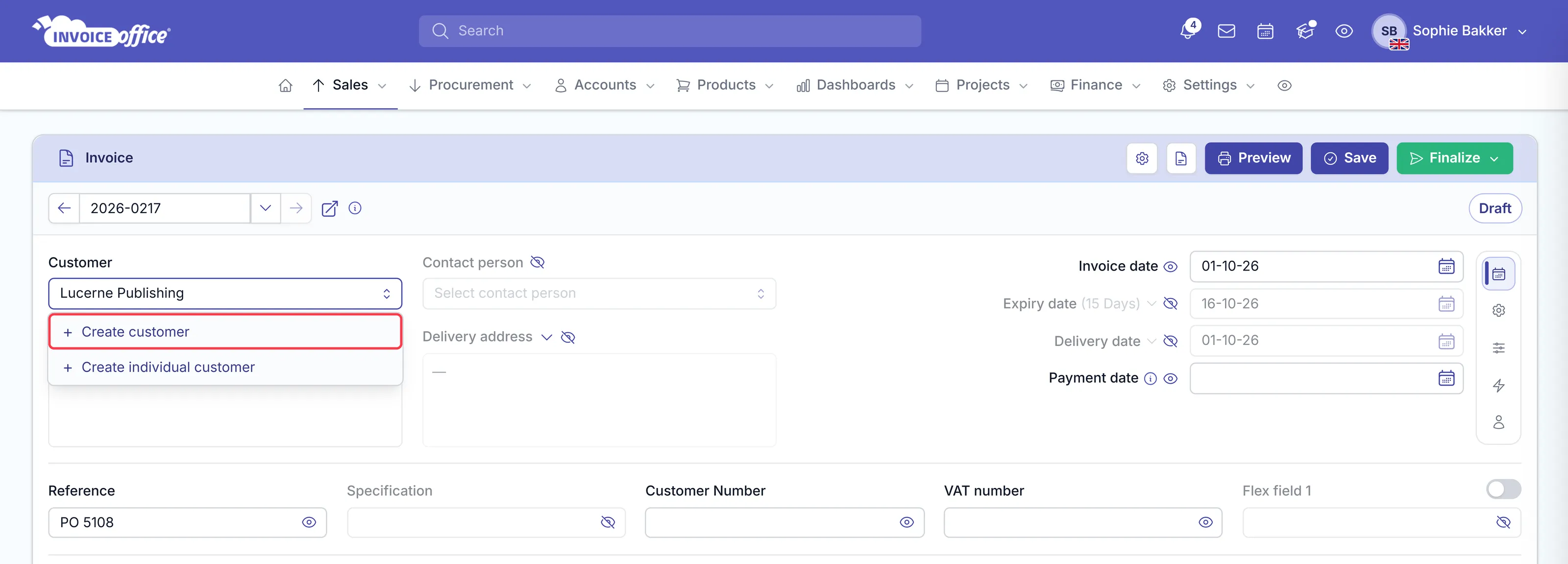Screen dimensions: 1568x564
Task: Go to next invoice arrow
Action: tap(296, 209)
